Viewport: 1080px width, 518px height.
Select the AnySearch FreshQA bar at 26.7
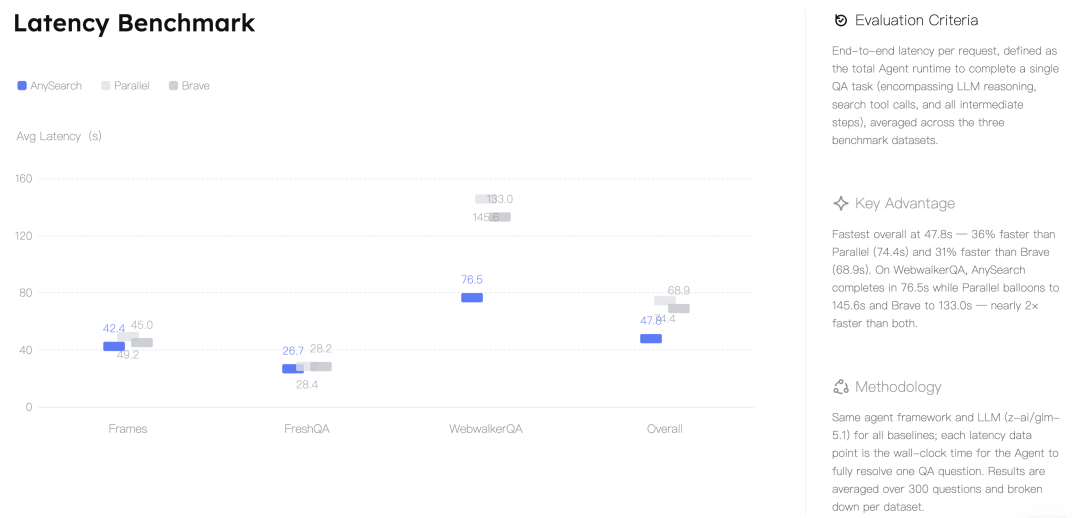293,369
